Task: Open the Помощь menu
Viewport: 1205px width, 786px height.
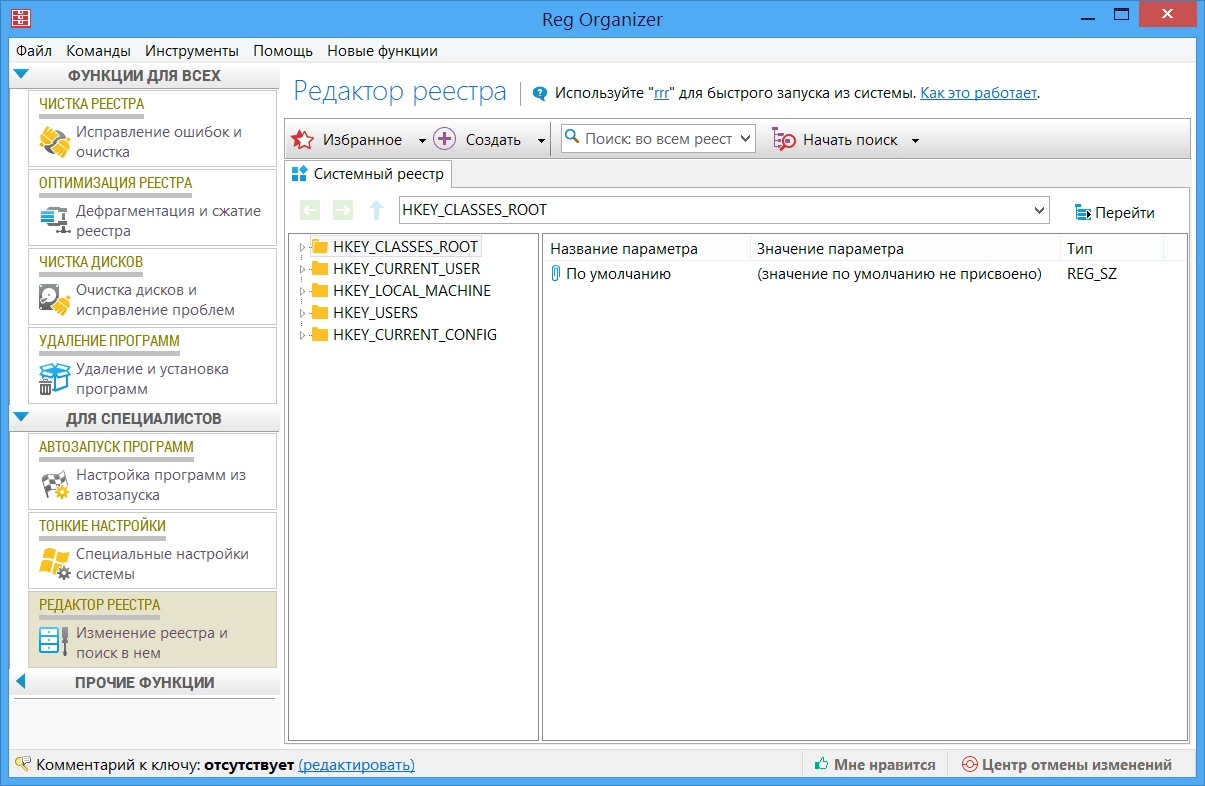Action: click(283, 51)
